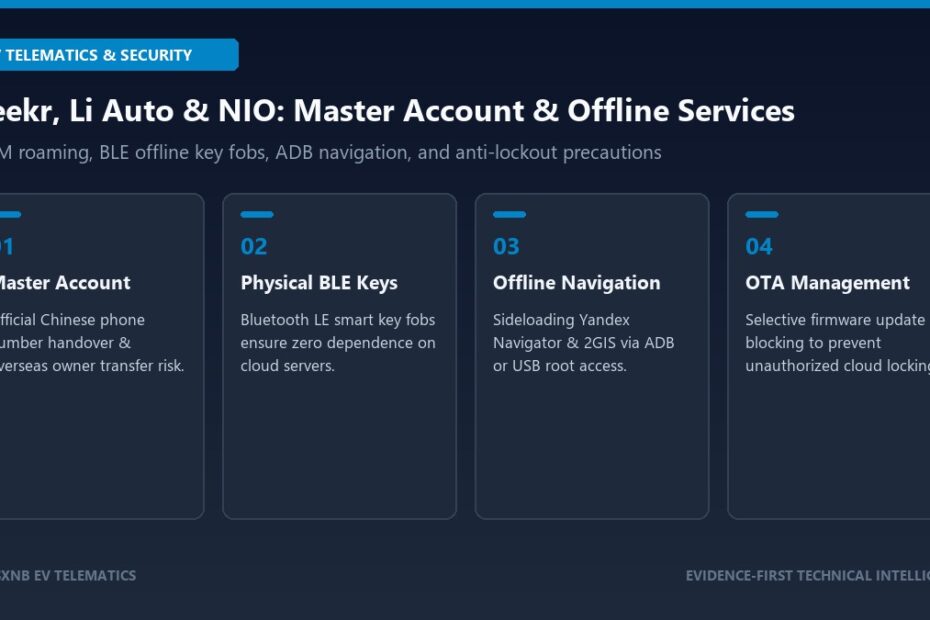Viewport: 930px width, 620px height.
Task: Click the Offline Navigation heading
Action: (x=577, y=283)
